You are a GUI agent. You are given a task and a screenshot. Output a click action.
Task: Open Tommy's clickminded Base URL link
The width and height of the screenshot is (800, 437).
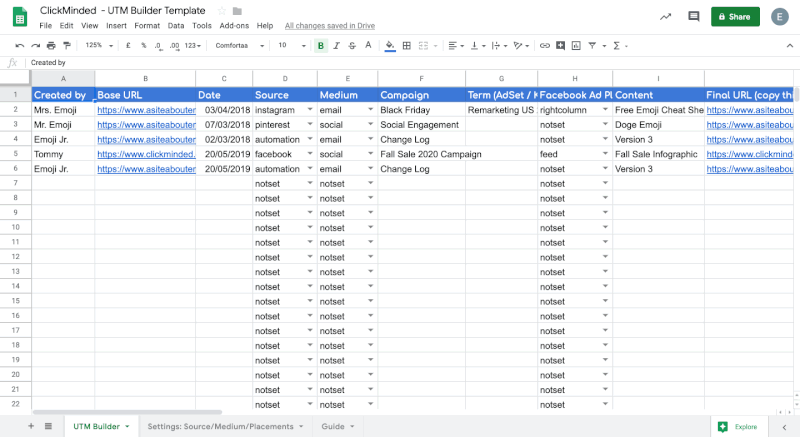click(146, 155)
